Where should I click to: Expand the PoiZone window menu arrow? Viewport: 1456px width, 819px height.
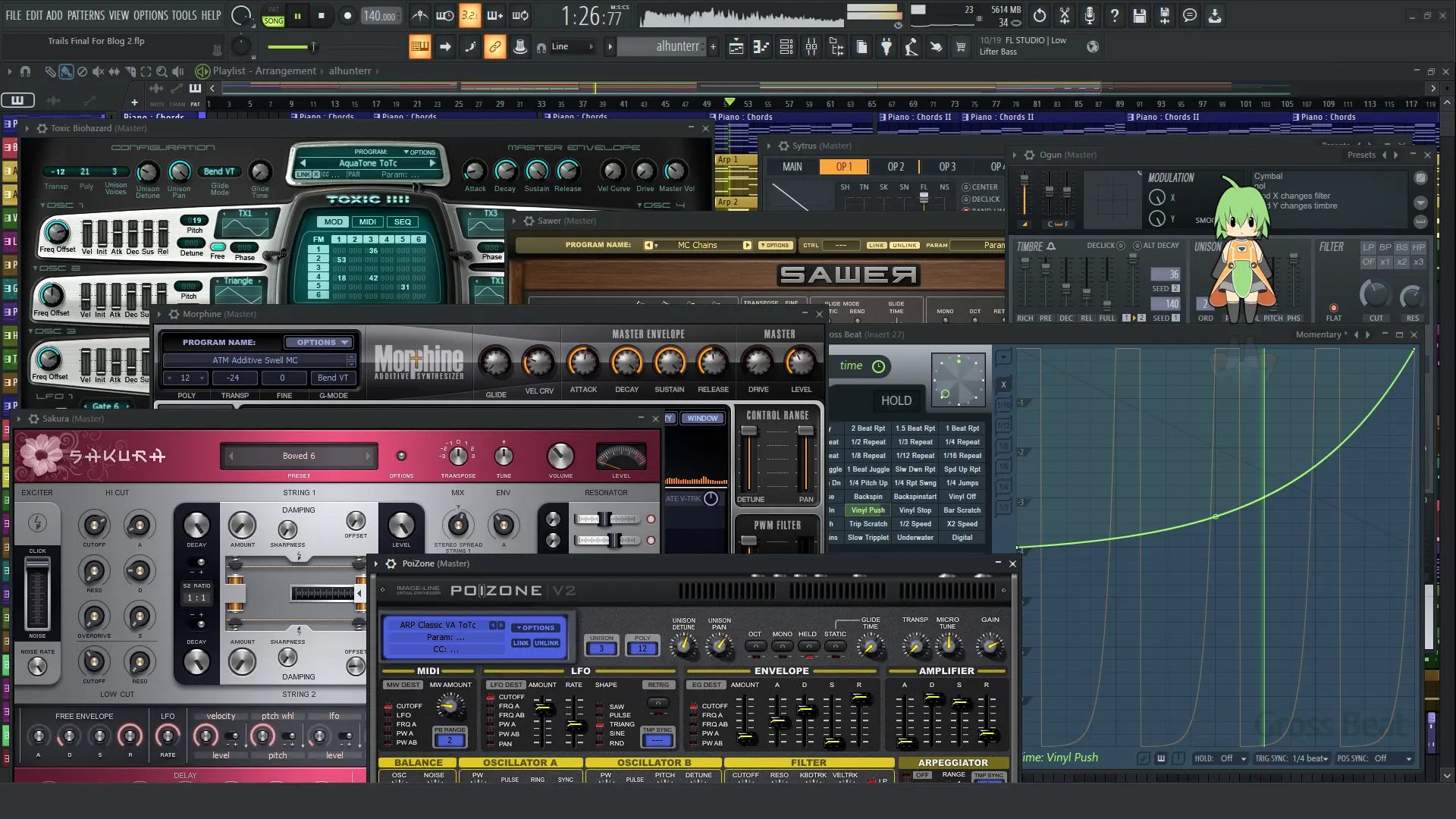coord(377,563)
